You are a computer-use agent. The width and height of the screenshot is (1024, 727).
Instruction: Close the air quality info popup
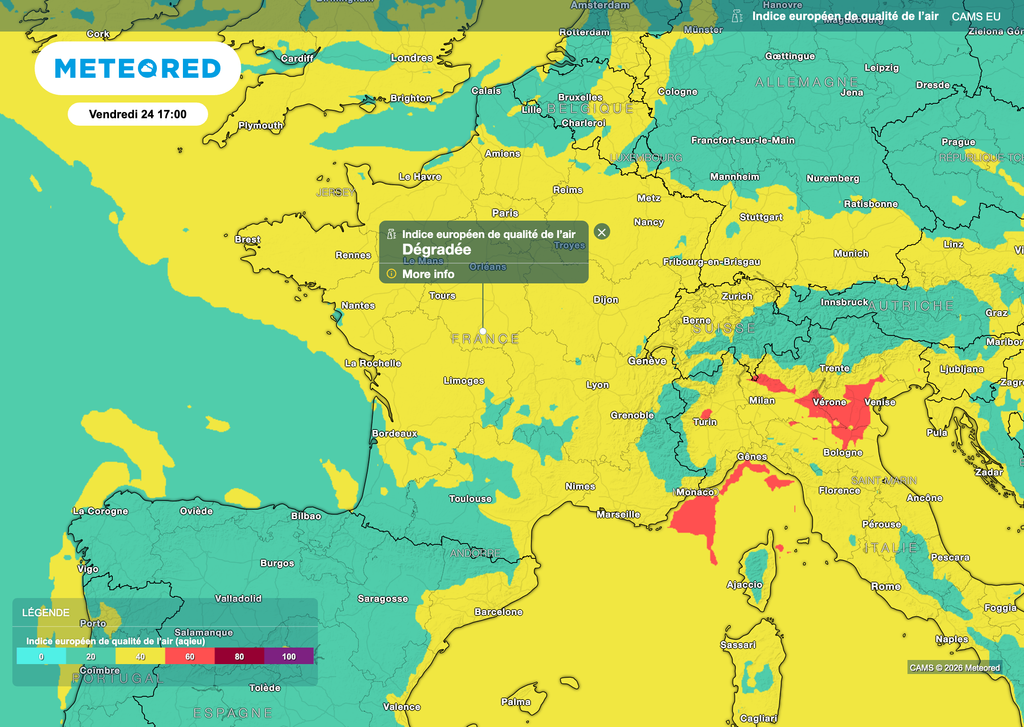601,232
